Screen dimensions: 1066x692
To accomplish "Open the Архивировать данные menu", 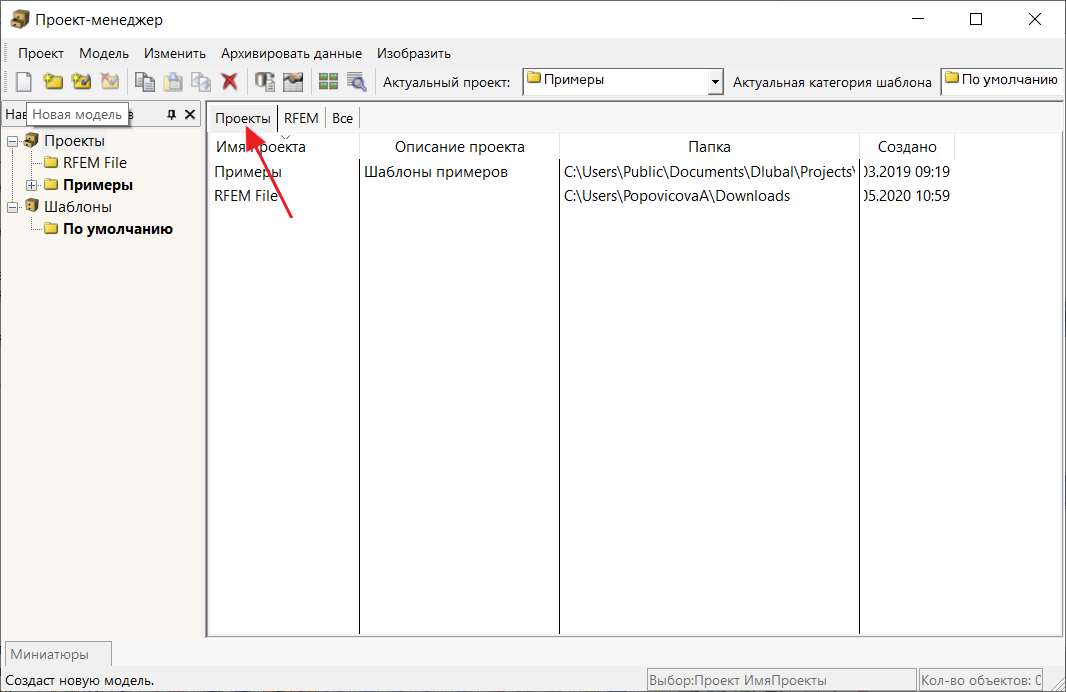I will (x=291, y=53).
